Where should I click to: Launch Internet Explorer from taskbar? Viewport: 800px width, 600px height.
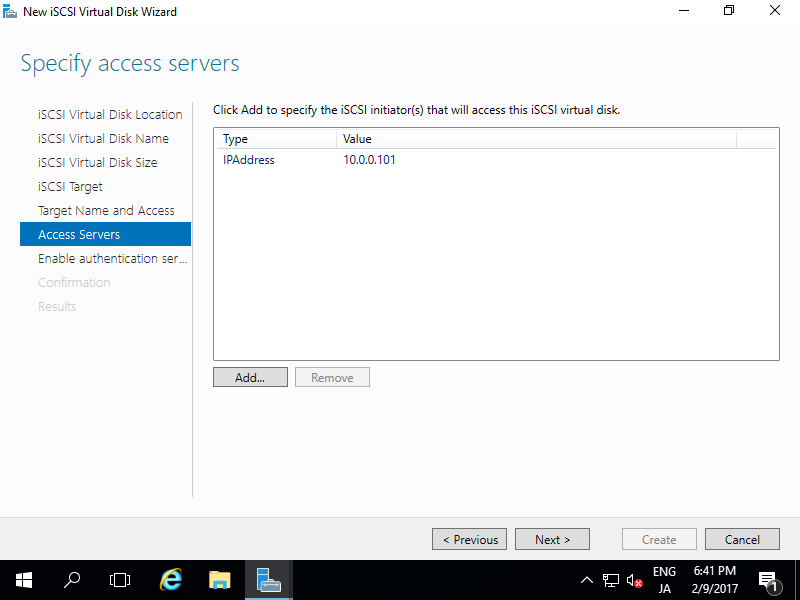click(170, 580)
